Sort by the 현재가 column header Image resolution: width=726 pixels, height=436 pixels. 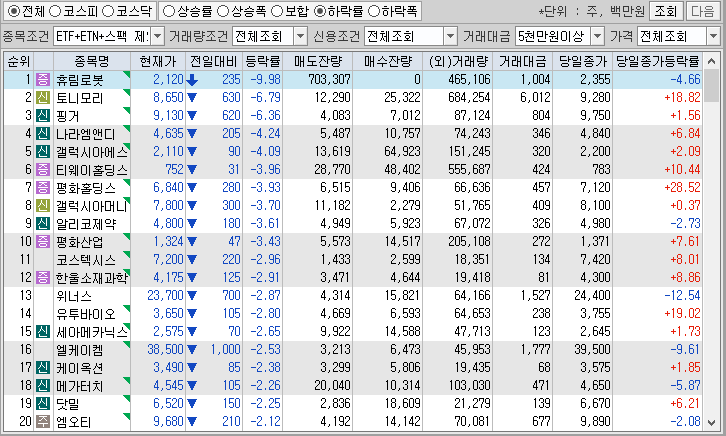pos(158,61)
